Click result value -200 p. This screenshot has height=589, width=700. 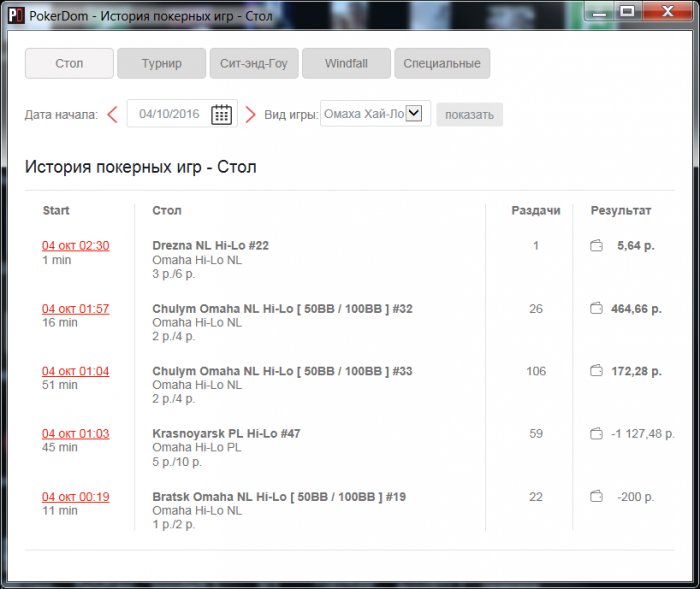[x=636, y=497]
